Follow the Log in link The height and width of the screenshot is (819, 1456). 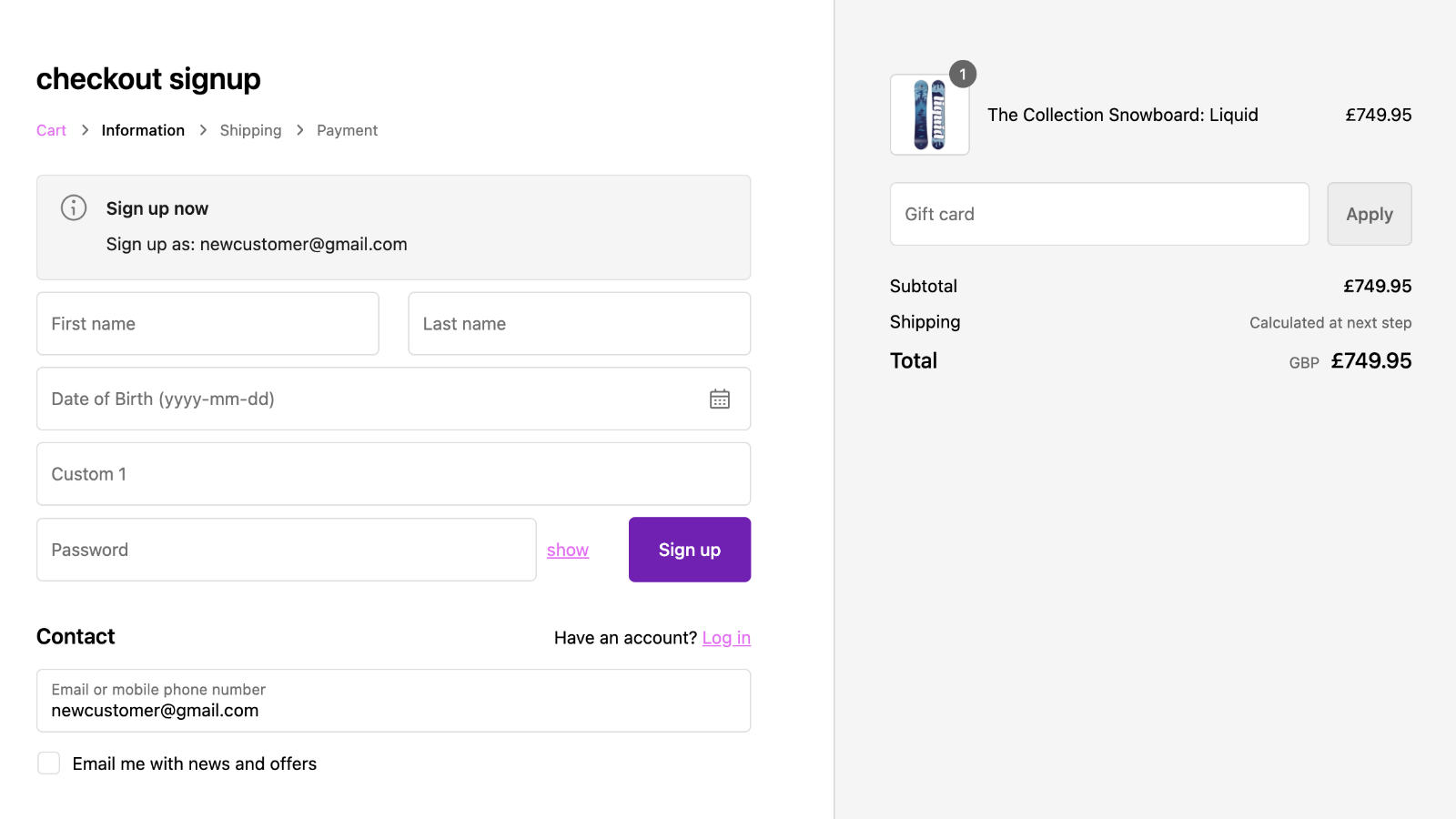(x=726, y=638)
